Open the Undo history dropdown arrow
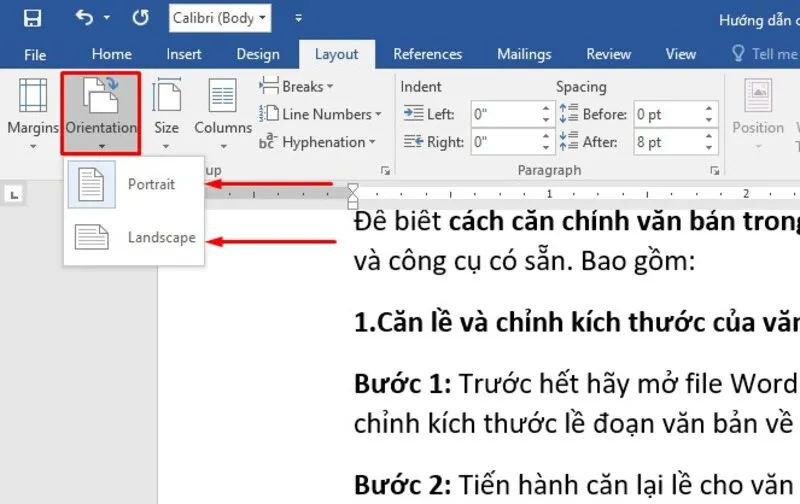The image size is (800, 504). [107, 18]
